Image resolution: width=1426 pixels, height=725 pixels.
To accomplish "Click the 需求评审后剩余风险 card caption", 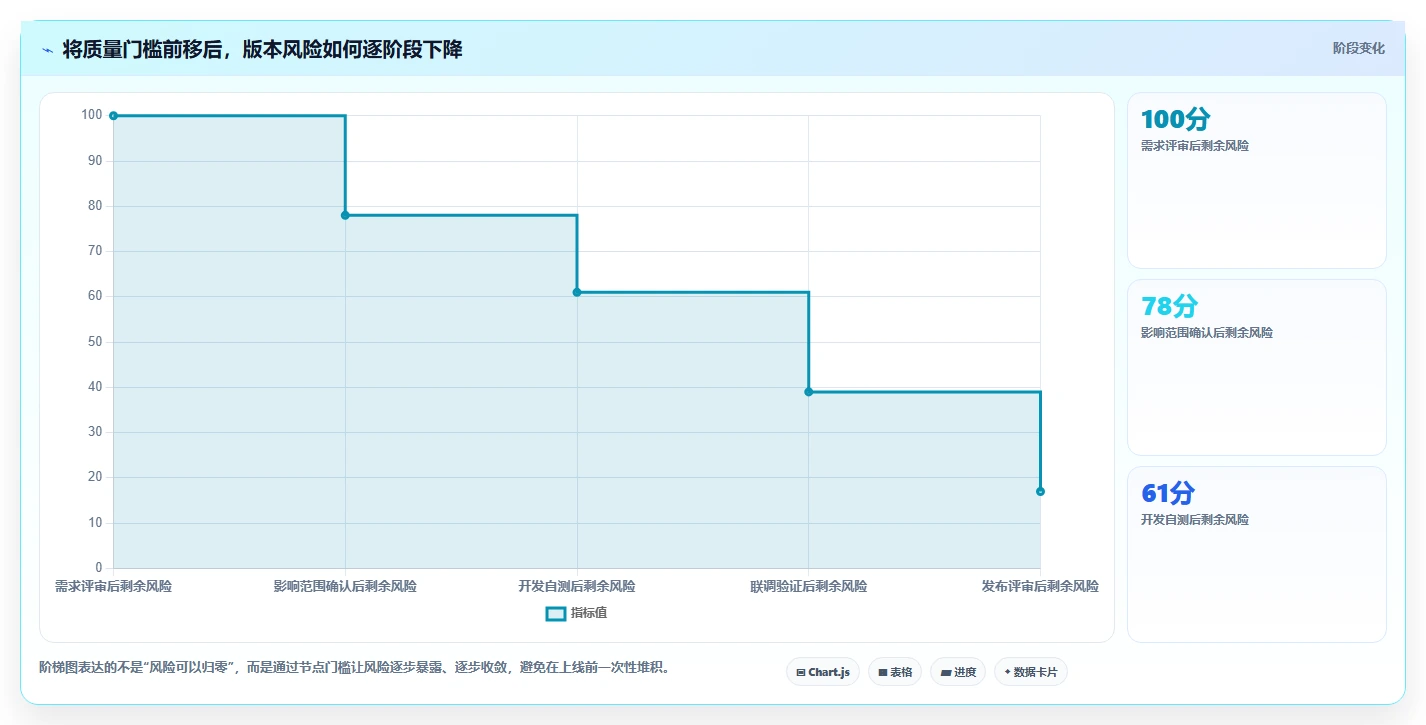I will (1194, 146).
